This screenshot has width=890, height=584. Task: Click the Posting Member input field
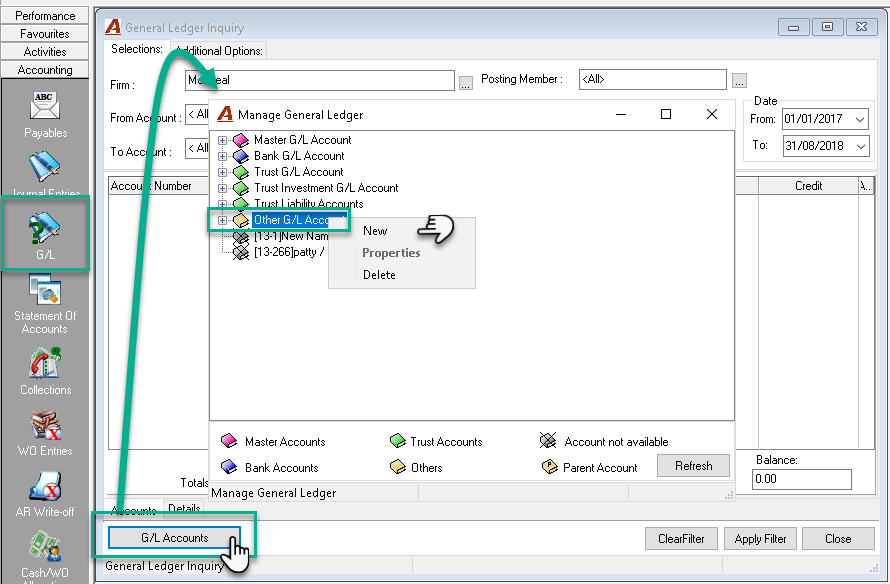[x=653, y=79]
